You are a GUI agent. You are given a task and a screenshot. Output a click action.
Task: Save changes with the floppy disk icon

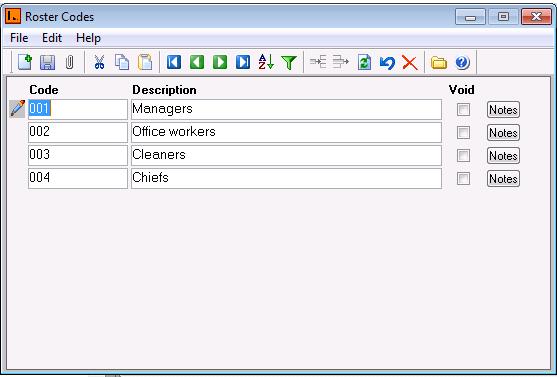point(47,62)
